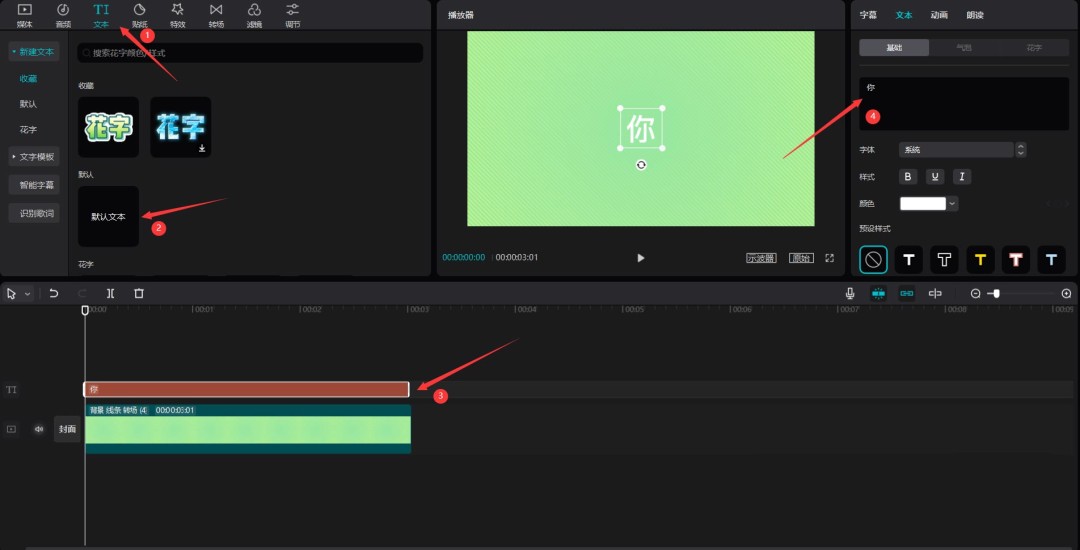Open the 转场 (transitions) panel icon
1080x550 pixels.
click(216, 14)
